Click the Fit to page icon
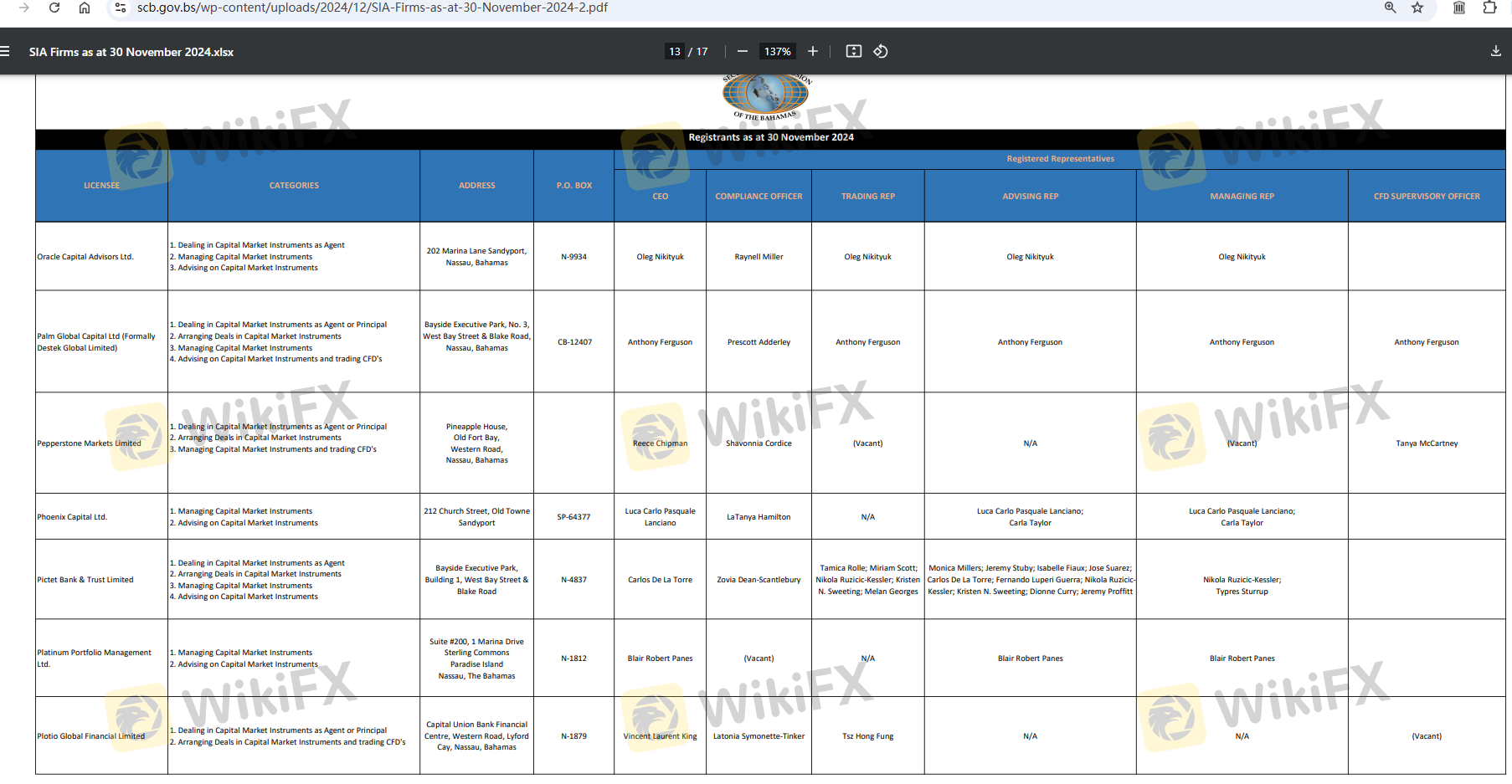This screenshot has width=1512, height=784. click(853, 51)
